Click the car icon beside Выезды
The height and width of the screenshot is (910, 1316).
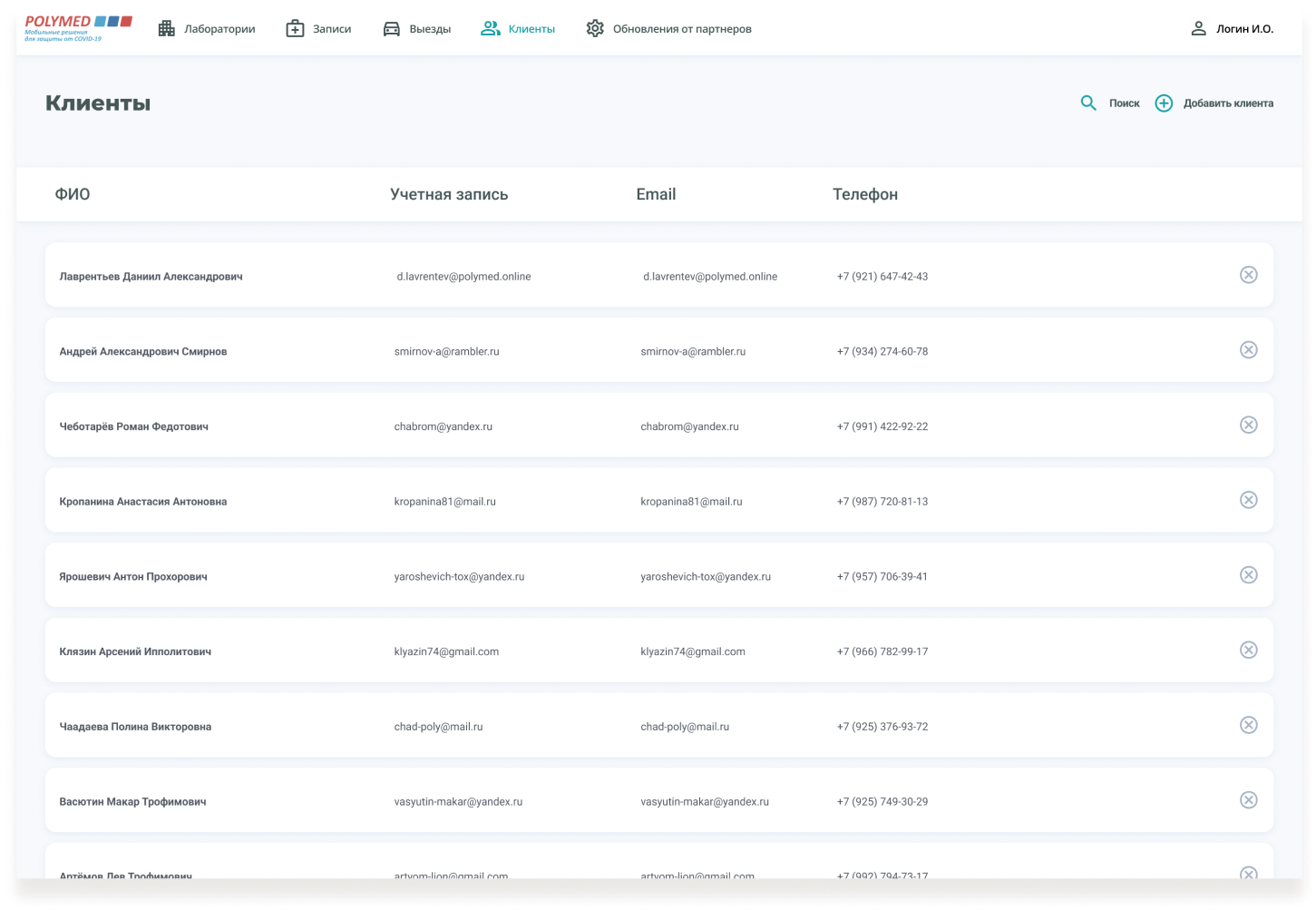(x=392, y=29)
